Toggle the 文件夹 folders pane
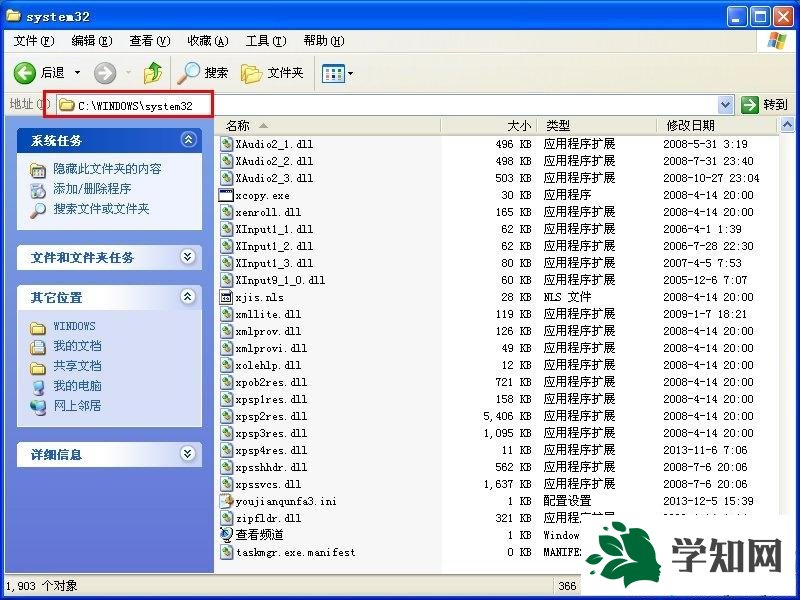Viewport: 800px width, 600px height. point(271,71)
